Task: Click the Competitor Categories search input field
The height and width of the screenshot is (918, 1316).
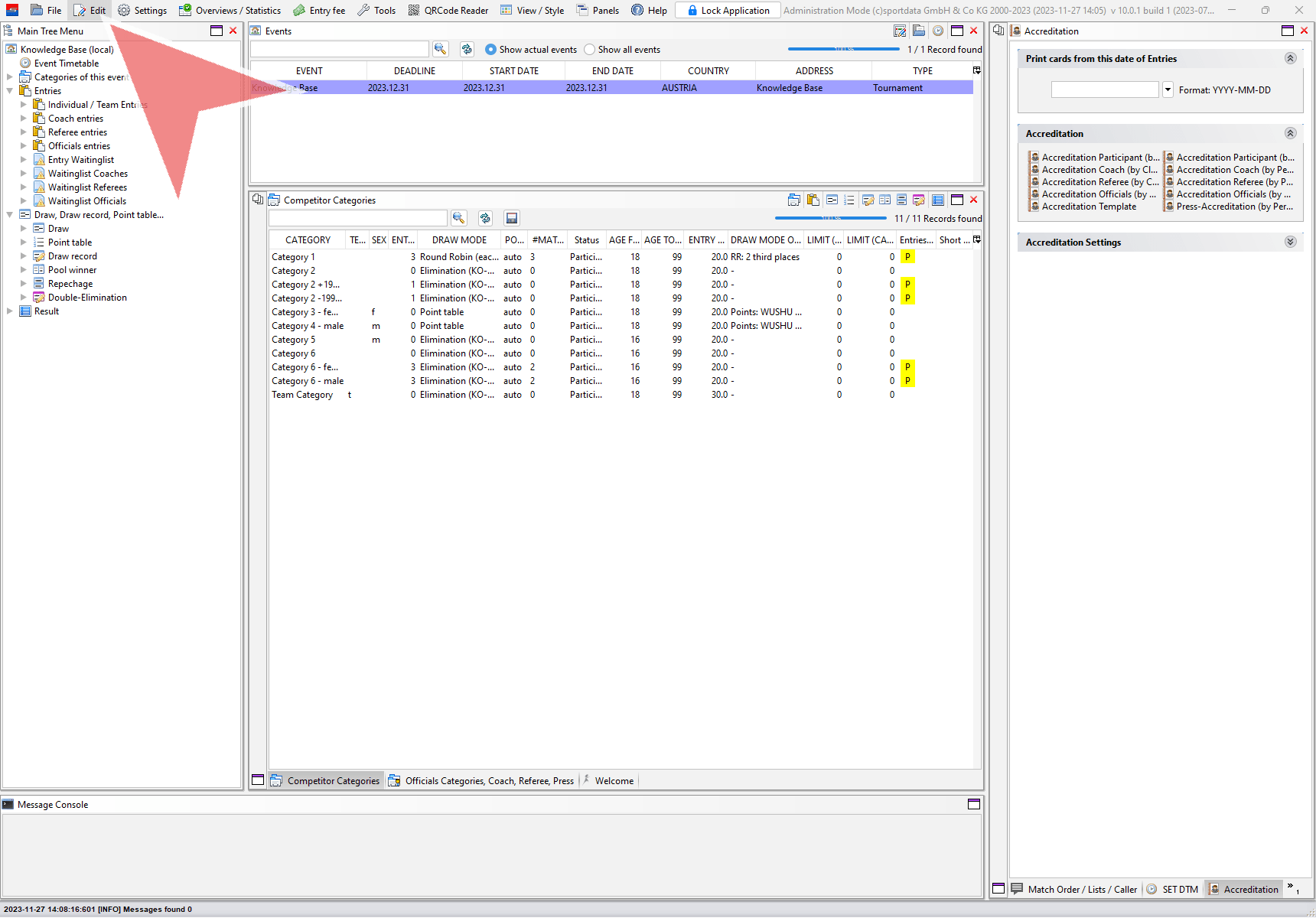Action: (x=357, y=218)
